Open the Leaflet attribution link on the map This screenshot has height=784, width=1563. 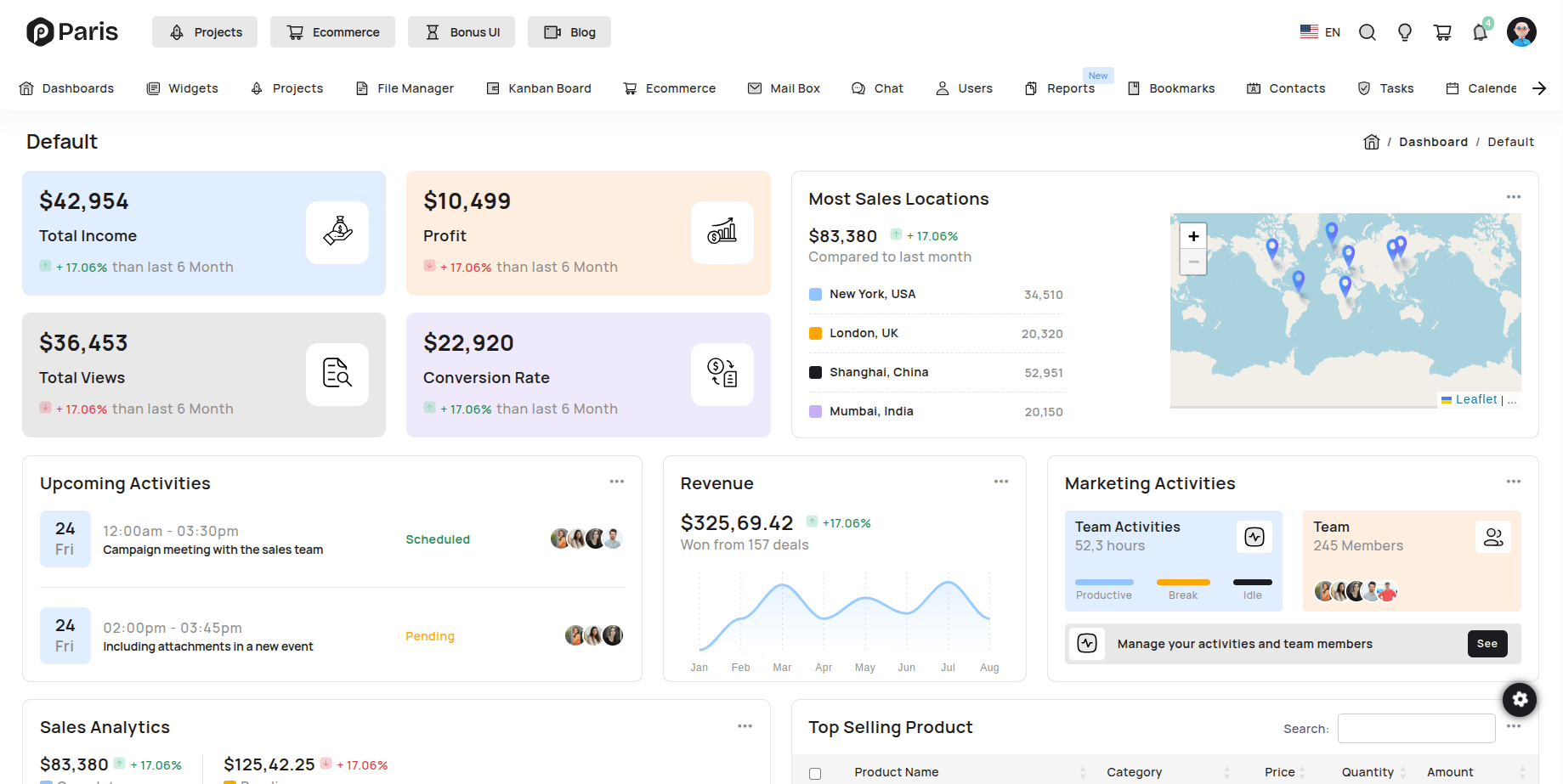coord(1475,398)
